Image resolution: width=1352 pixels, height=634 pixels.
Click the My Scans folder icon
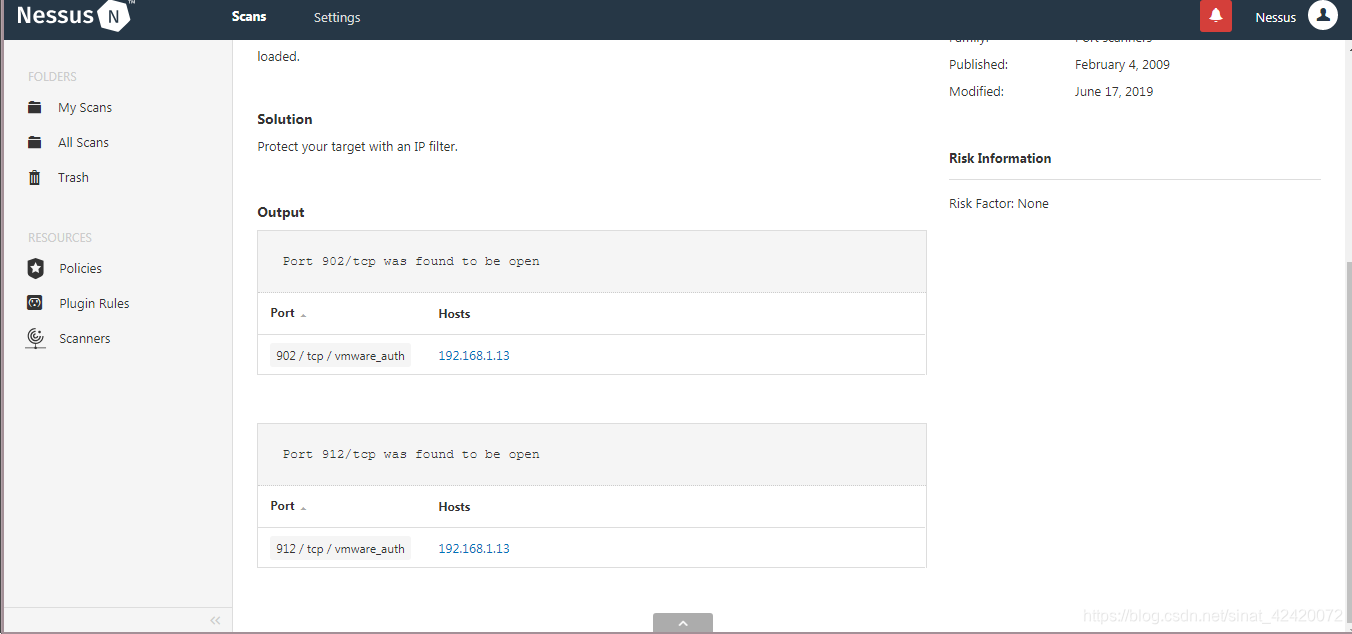click(35, 107)
